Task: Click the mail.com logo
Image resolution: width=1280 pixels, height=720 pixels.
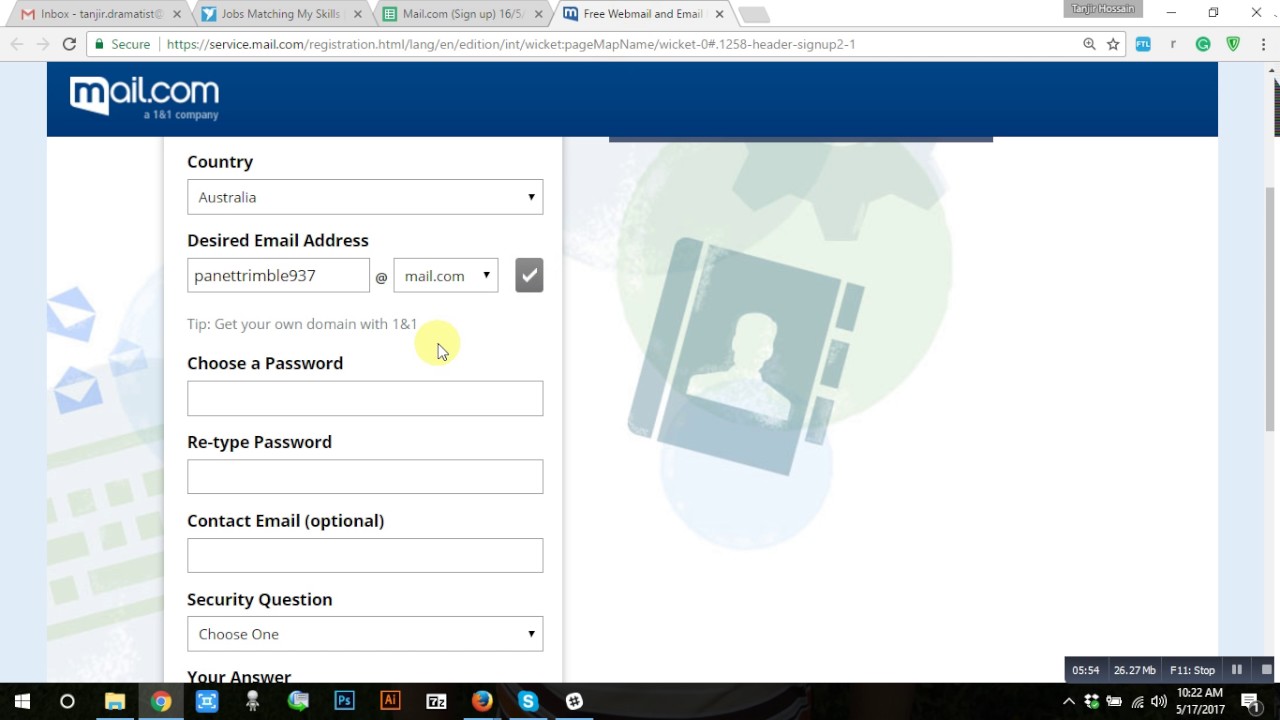Action: point(144,97)
